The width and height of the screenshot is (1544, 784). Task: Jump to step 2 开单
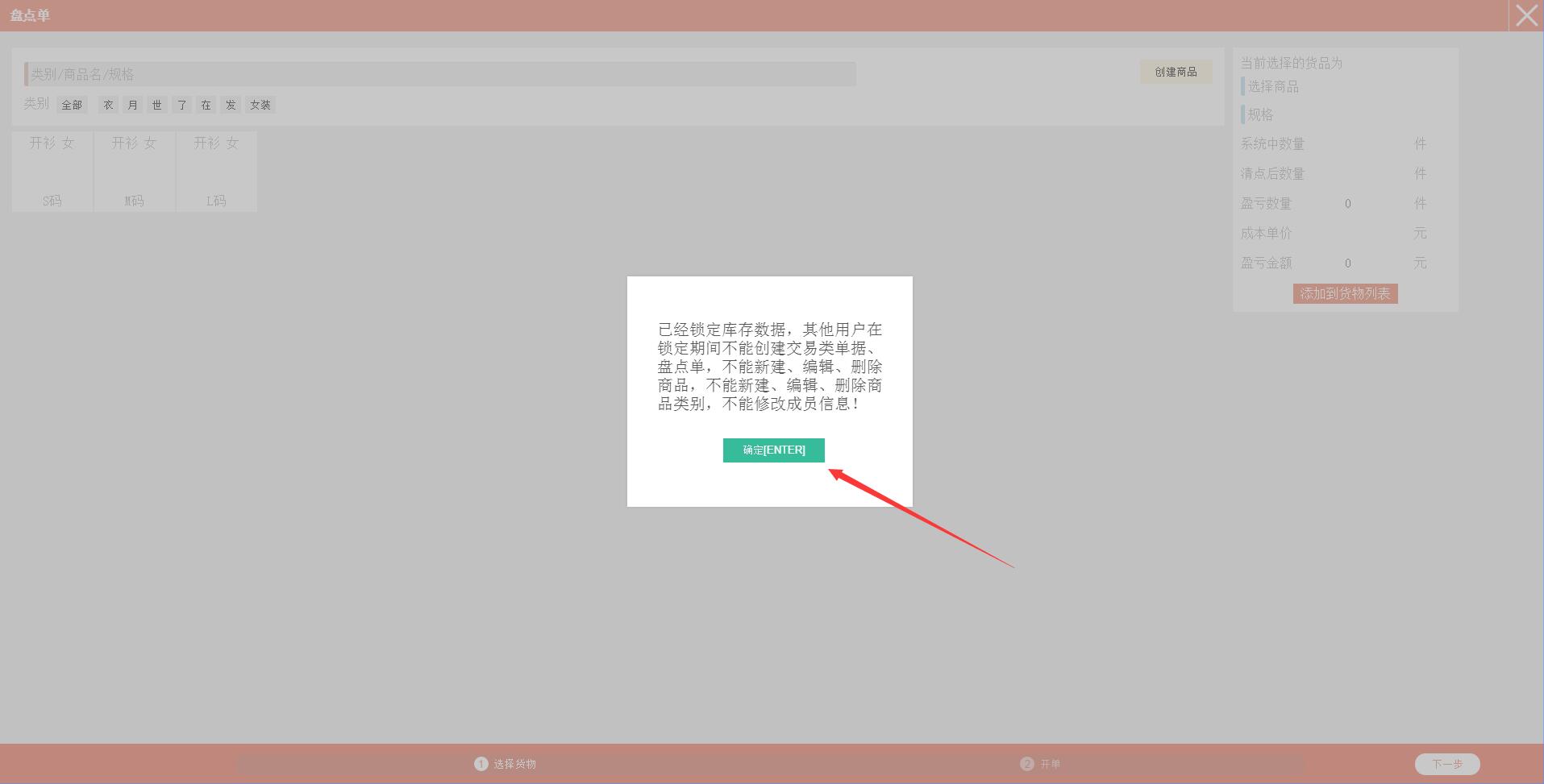pyautogui.click(x=1040, y=764)
